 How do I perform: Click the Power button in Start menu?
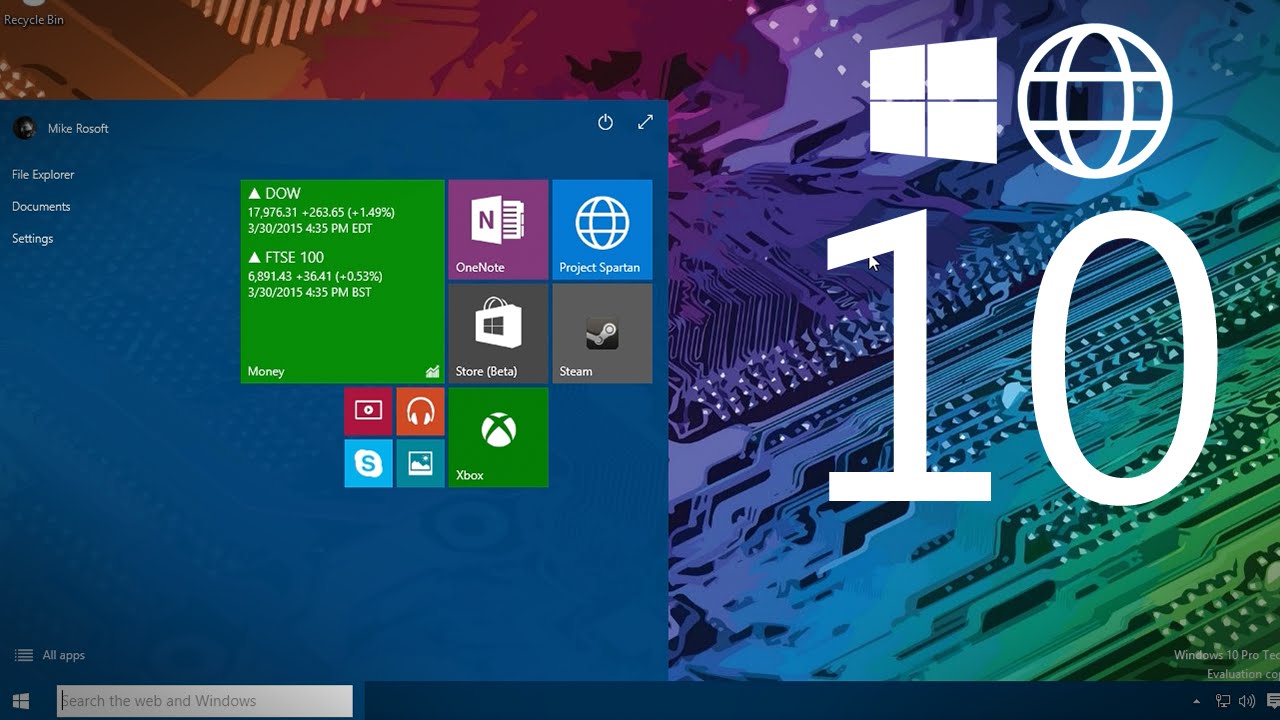(x=605, y=122)
